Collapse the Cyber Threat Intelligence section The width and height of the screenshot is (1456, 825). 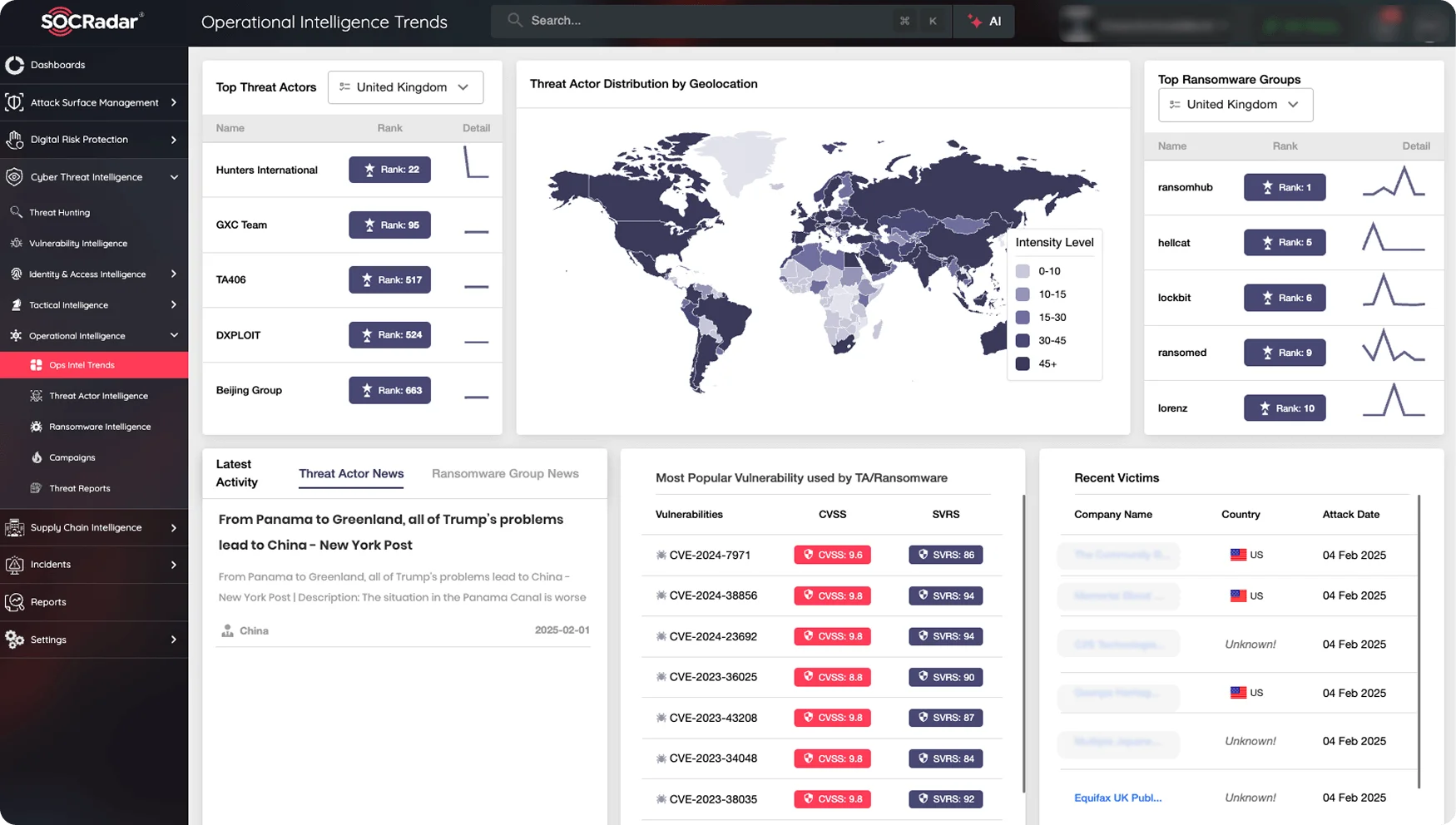pos(174,177)
